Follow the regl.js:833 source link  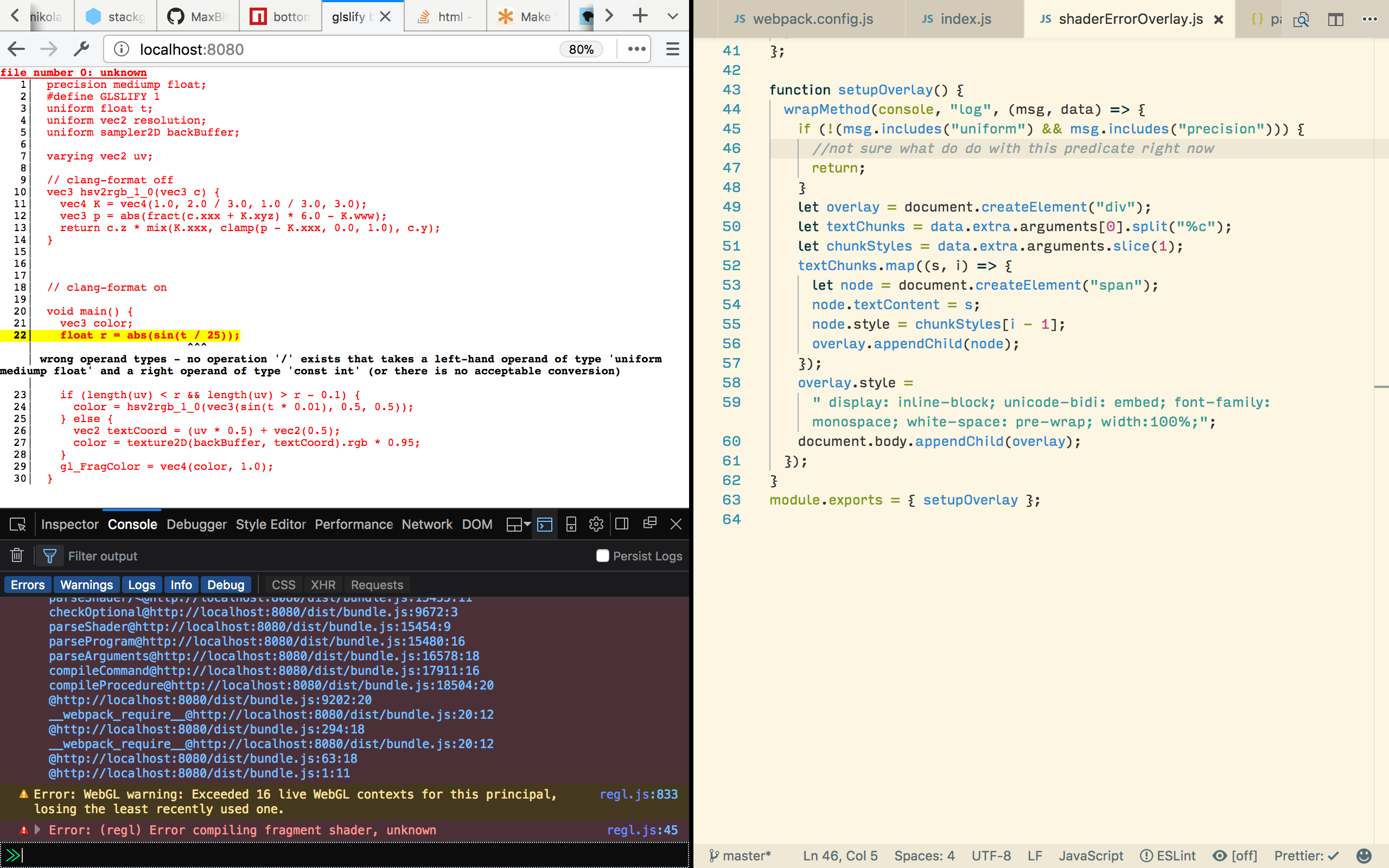(x=638, y=794)
